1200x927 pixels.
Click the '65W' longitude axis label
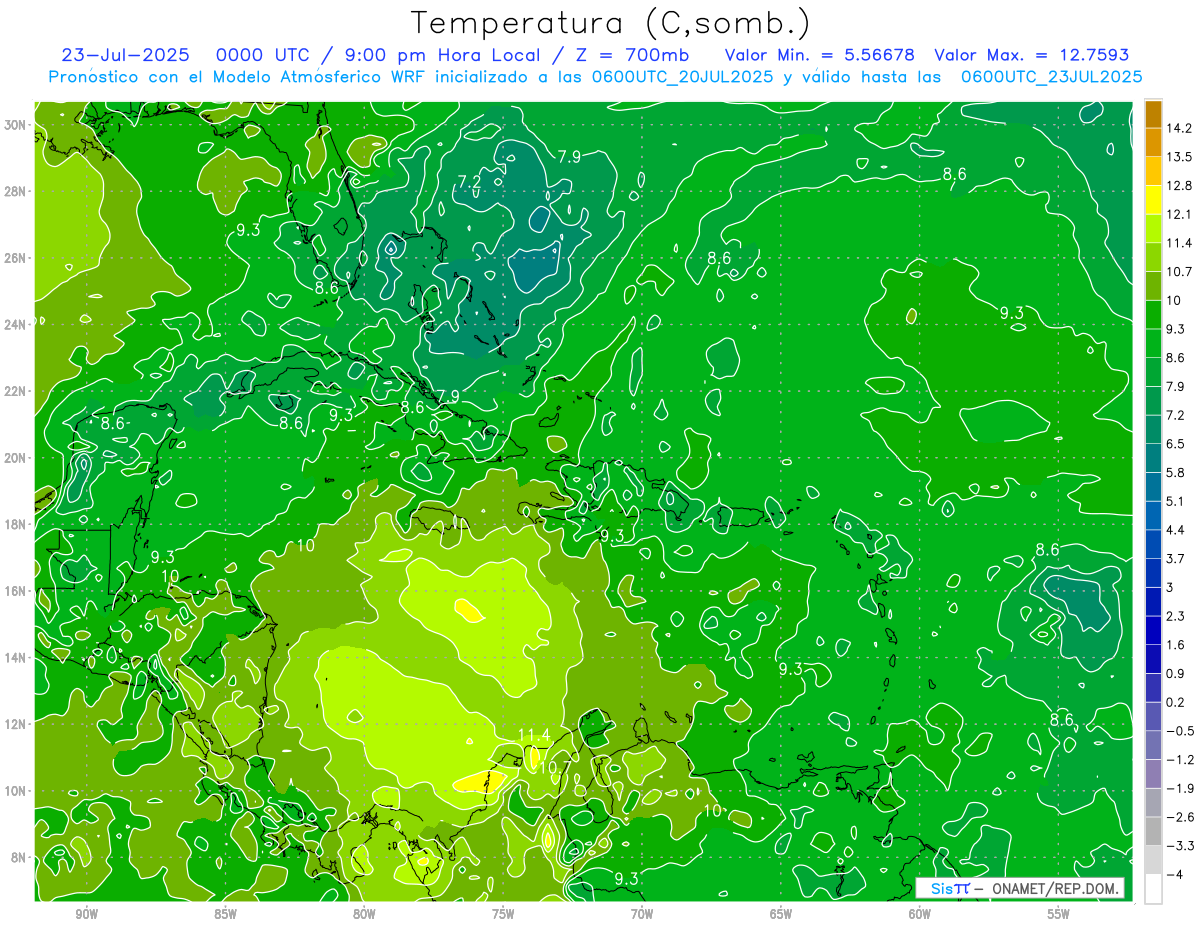click(x=781, y=914)
